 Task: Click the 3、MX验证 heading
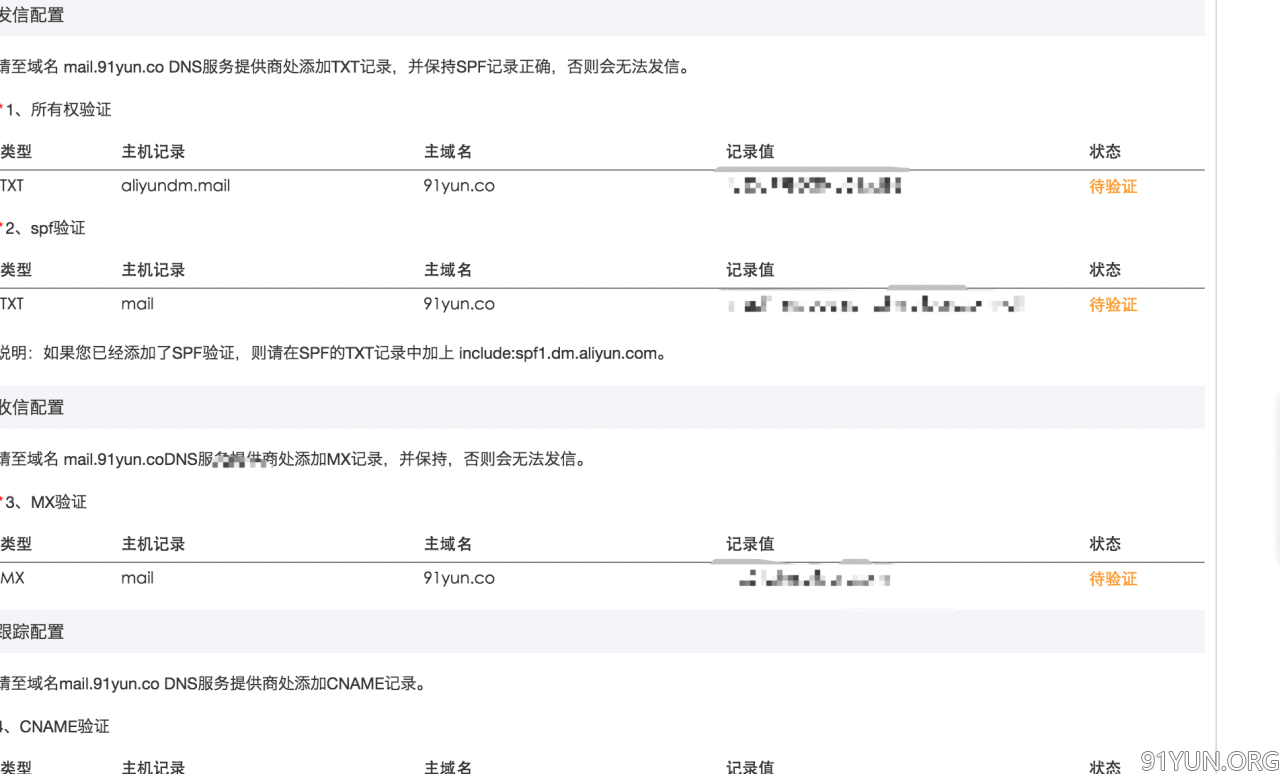click(x=46, y=502)
